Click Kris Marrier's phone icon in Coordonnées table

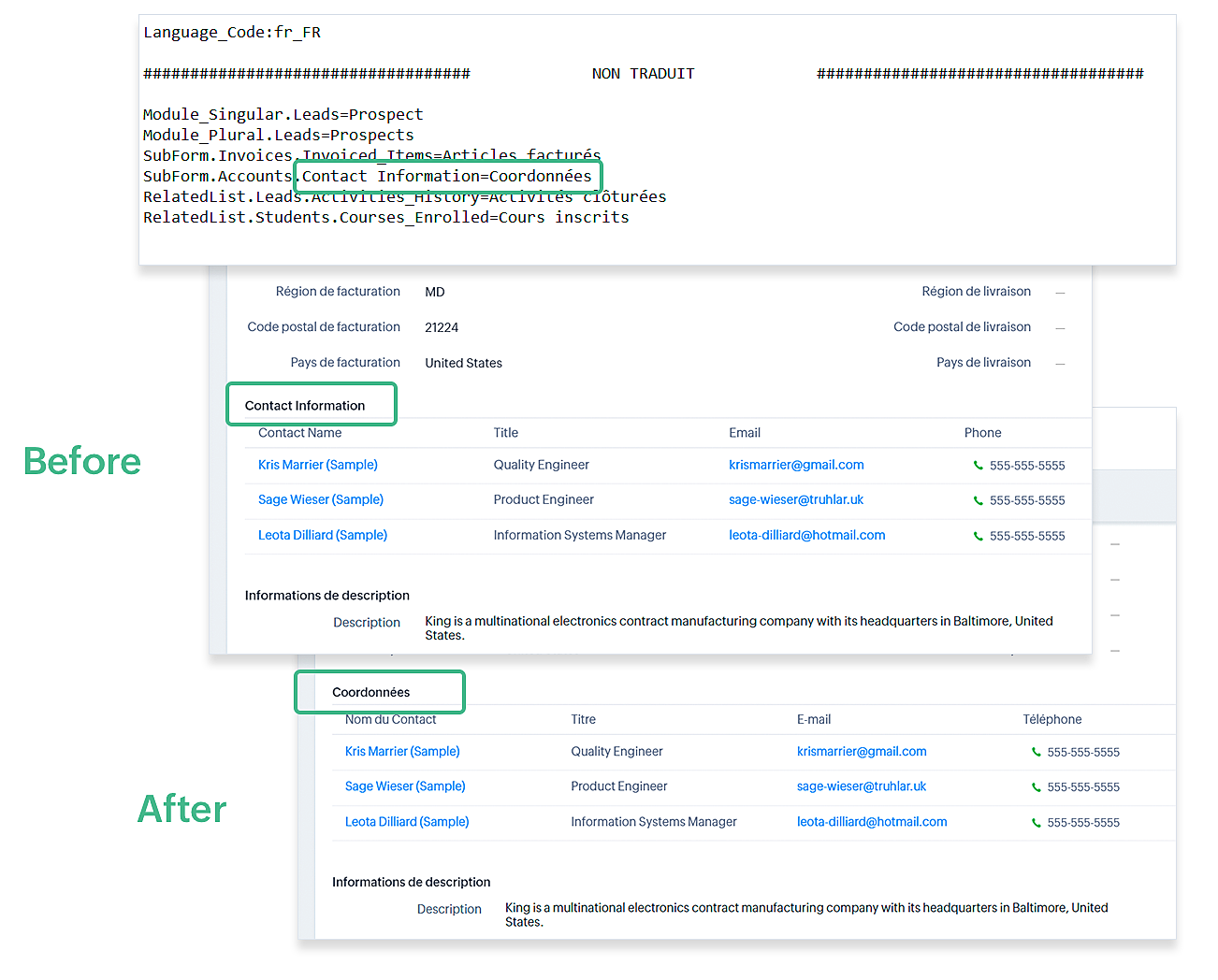[1036, 752]
